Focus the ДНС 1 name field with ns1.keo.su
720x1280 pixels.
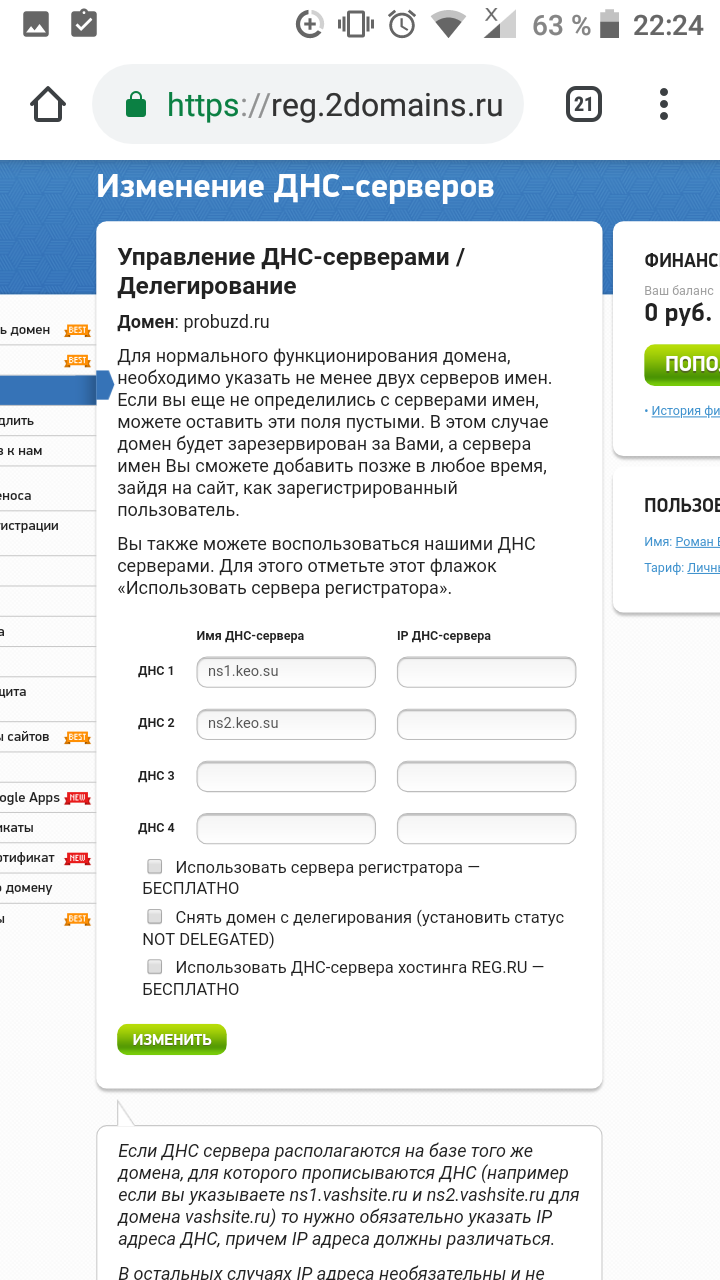coord(286,671)
